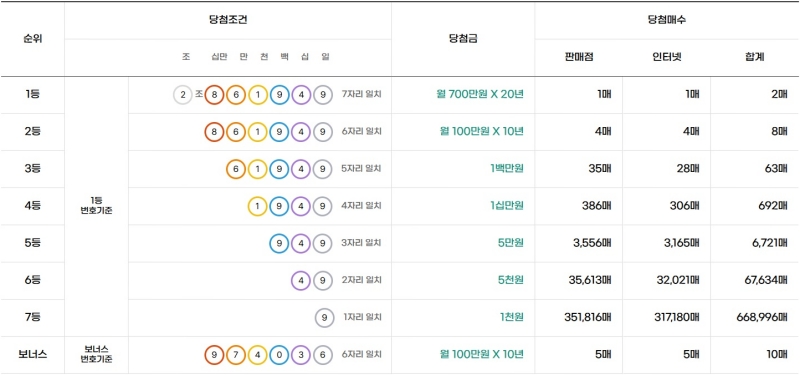Click the red 9 ball in 보너스 row
This screenshot has height=375, width=800.
coord(214,355)
